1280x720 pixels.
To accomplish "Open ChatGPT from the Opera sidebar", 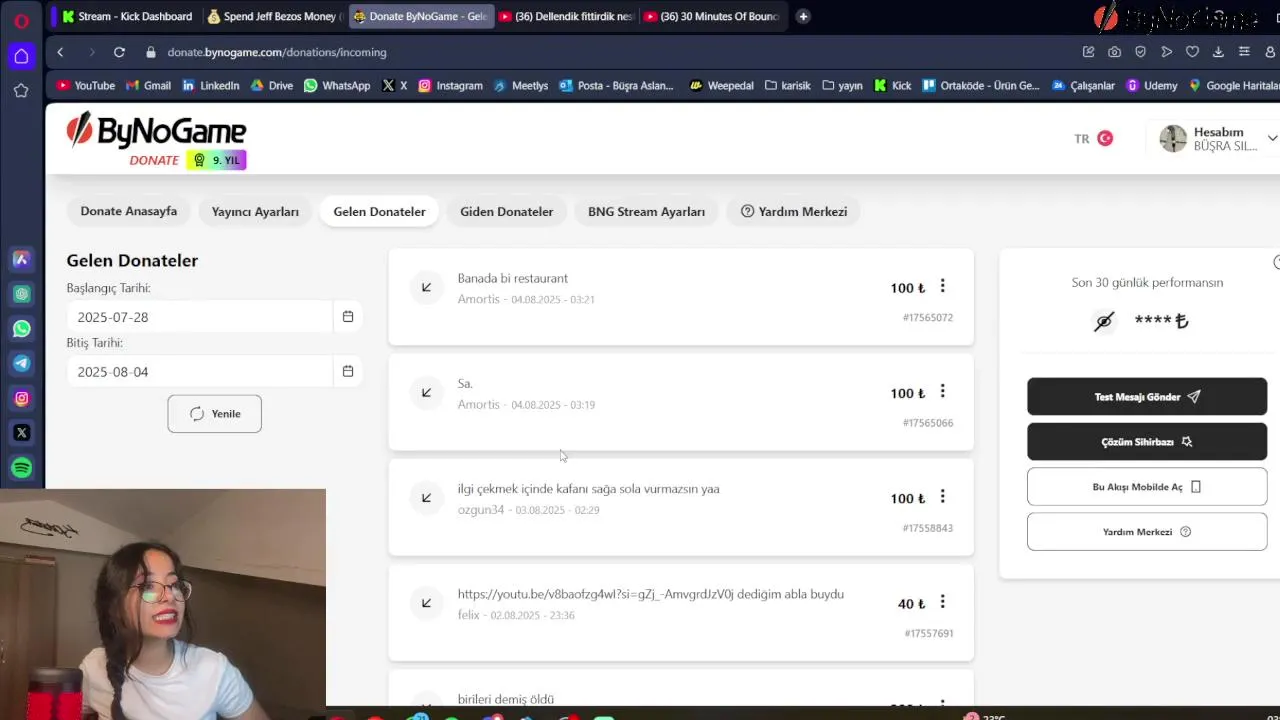I will [21, 294].
